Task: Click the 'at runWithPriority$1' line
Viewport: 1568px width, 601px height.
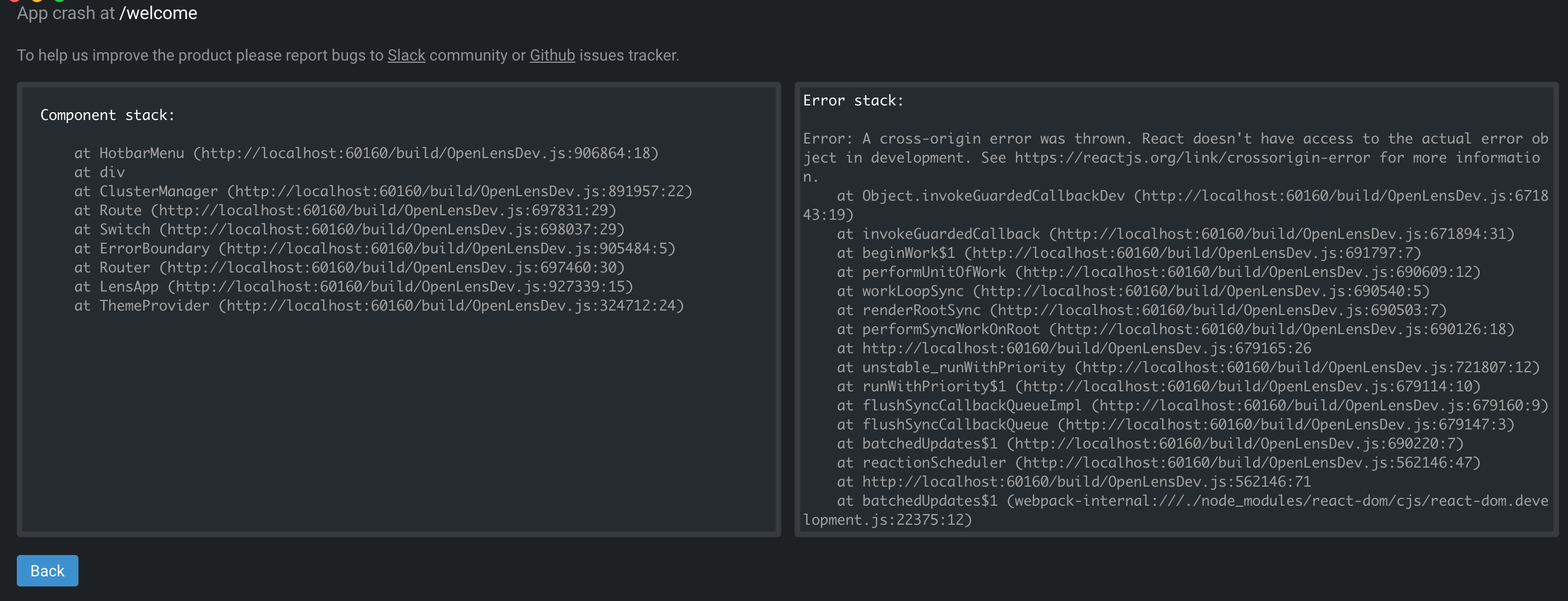Action: tap(1158, 386)
